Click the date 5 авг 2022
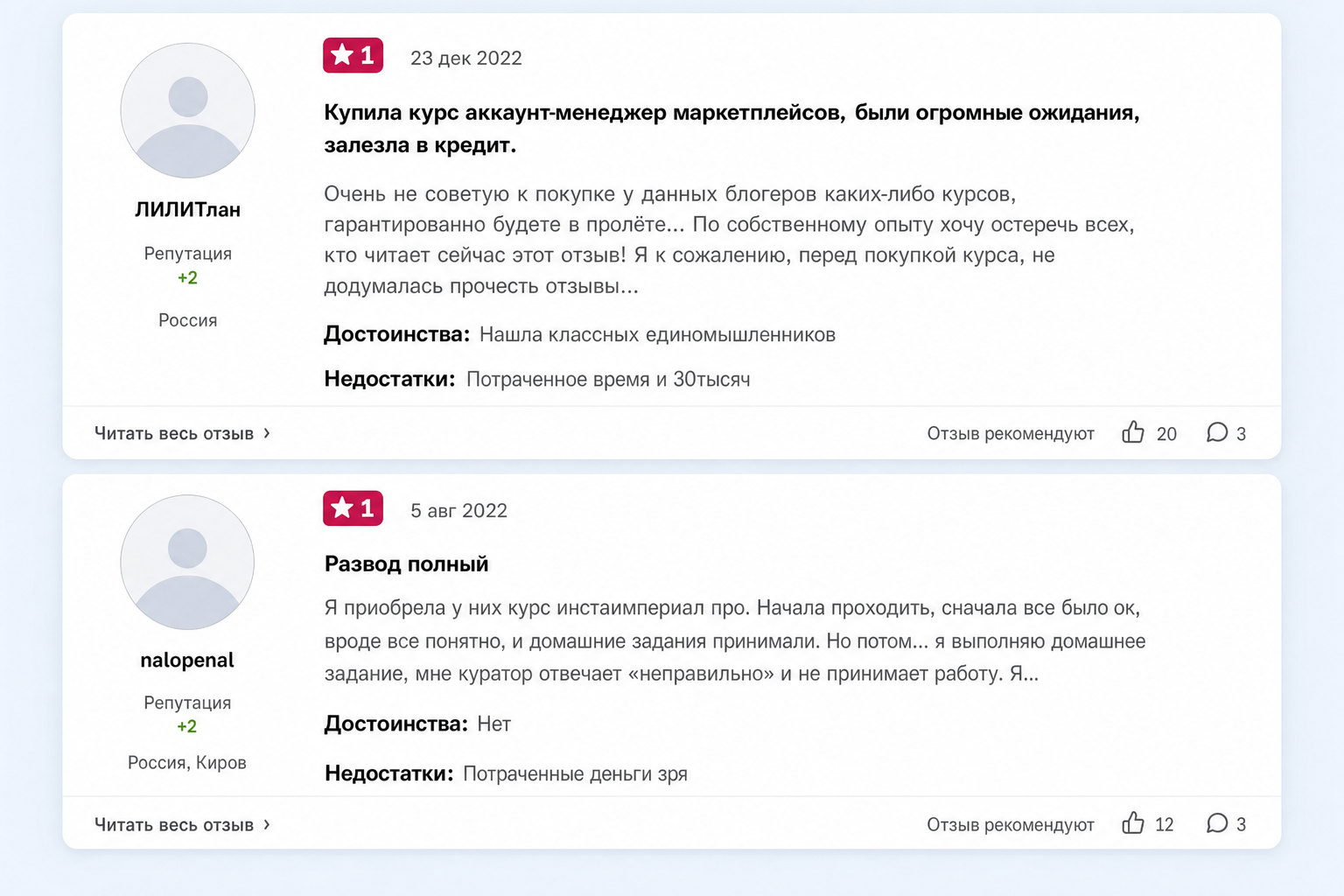This screenshot has width=1344, height=896. coord(459,510)
